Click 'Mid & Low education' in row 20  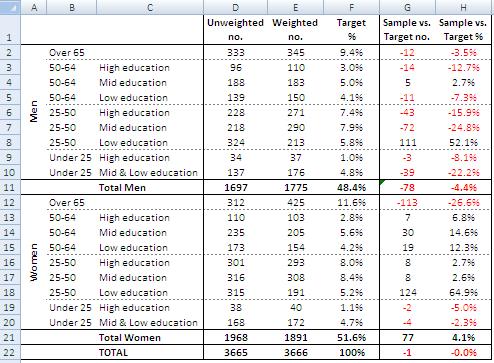[x=148, y=323]
